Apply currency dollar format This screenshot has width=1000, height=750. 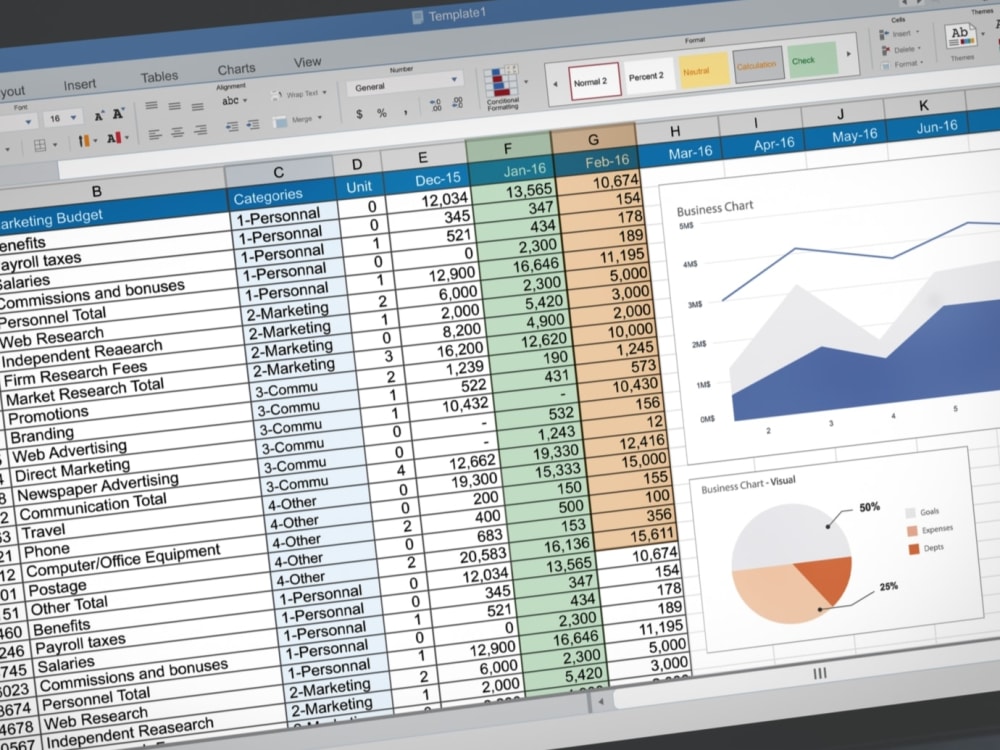pyautogui.click(x=360, y=114)
